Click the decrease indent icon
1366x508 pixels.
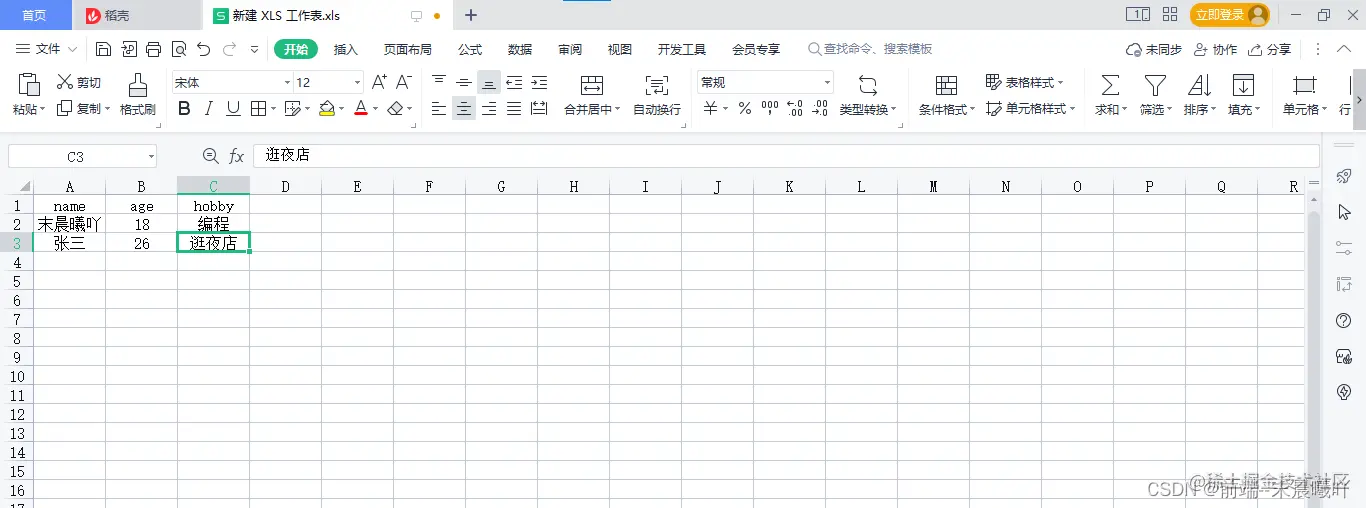[x=514, y=82]
